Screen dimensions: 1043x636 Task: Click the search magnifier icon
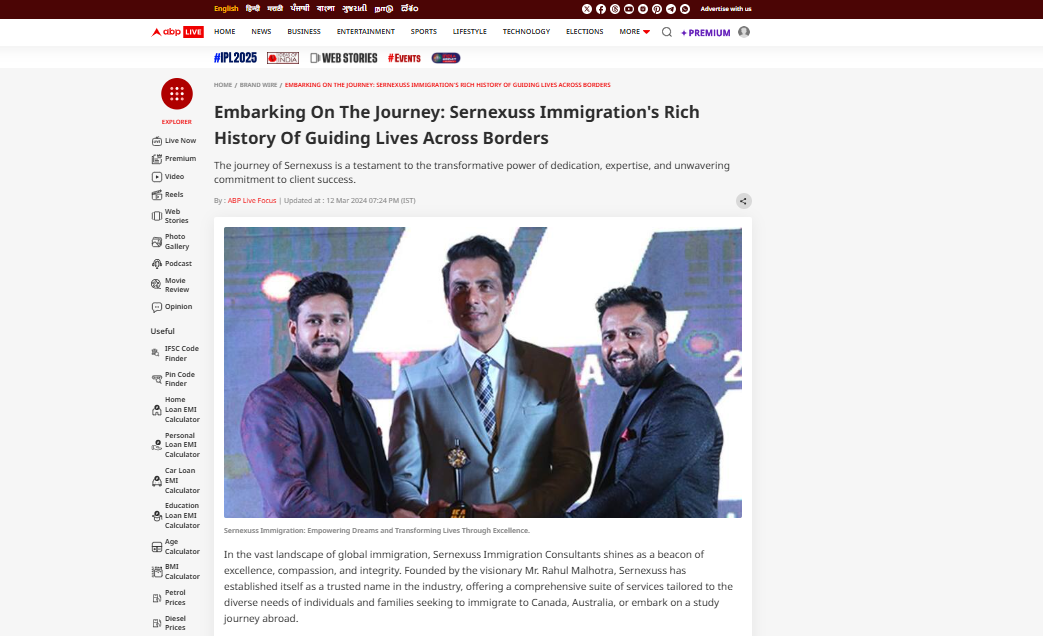pos(667,32)
